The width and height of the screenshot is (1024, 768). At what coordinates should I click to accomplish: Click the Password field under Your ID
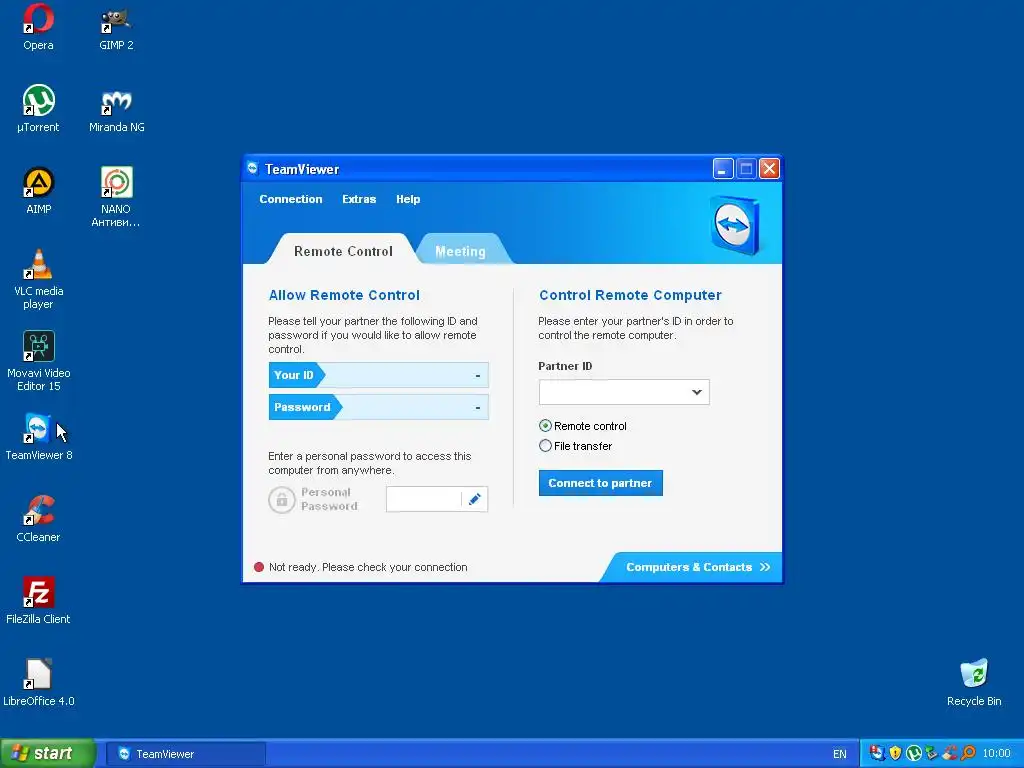(378, 407)
